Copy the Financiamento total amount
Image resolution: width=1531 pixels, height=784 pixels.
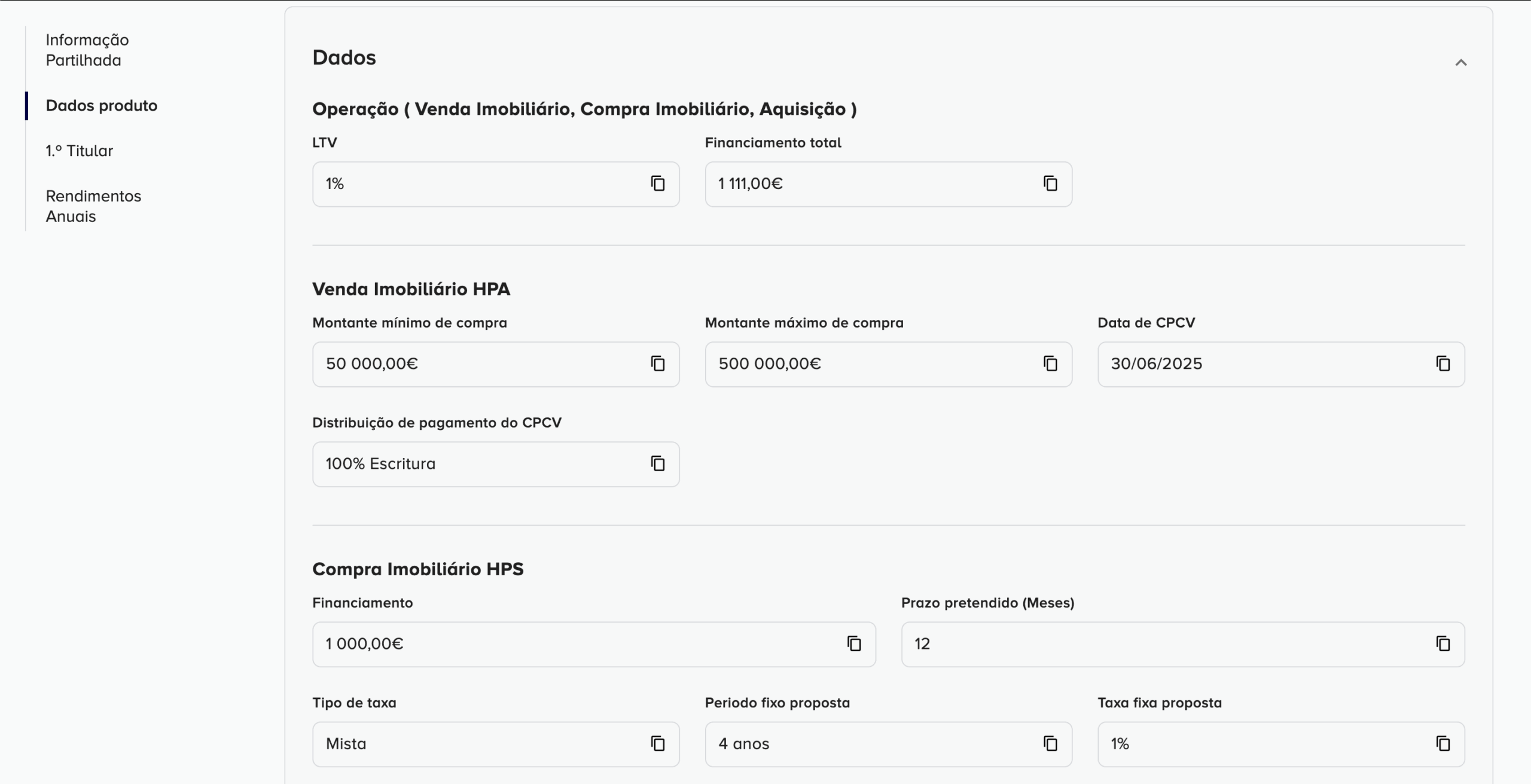click(x=1050, y=184)
